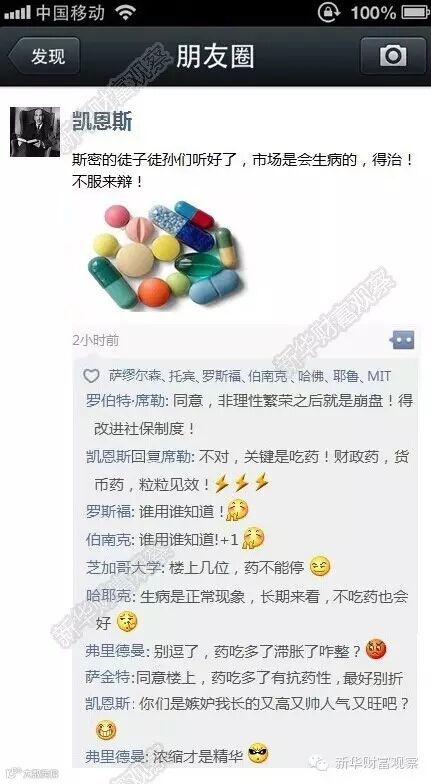Open 萨金特 commenter profile

(108, 678)
